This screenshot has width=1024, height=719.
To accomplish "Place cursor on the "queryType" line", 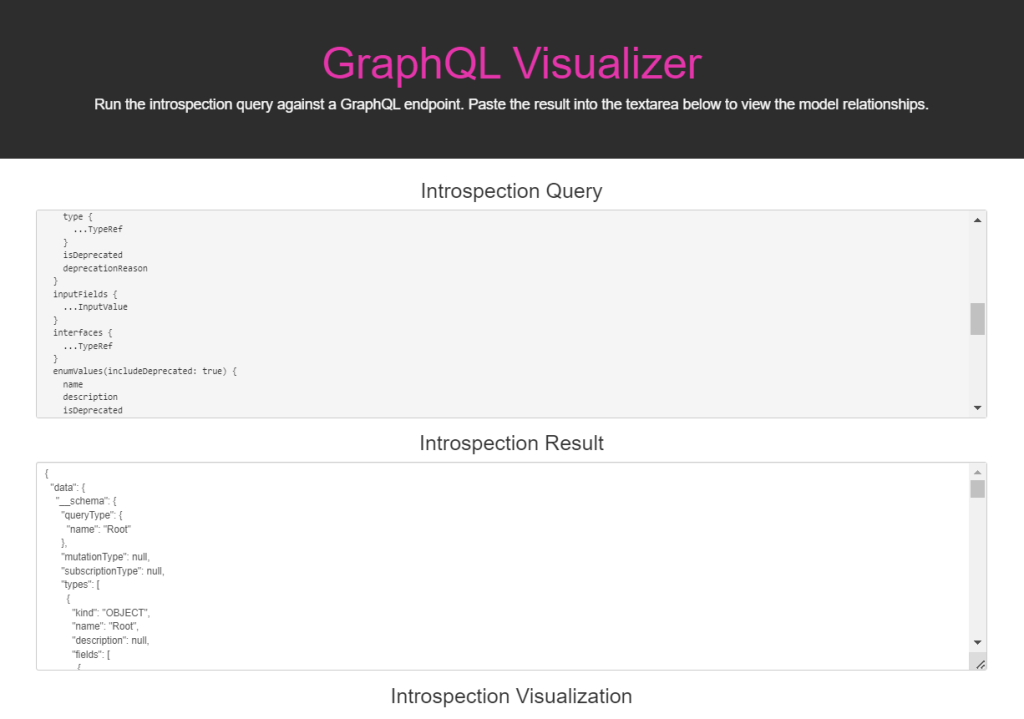I will tap(93, 514).
